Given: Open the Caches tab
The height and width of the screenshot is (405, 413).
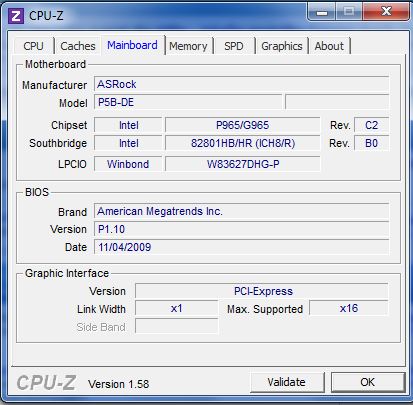Looking at the screenshot, I should pos(78,46).
